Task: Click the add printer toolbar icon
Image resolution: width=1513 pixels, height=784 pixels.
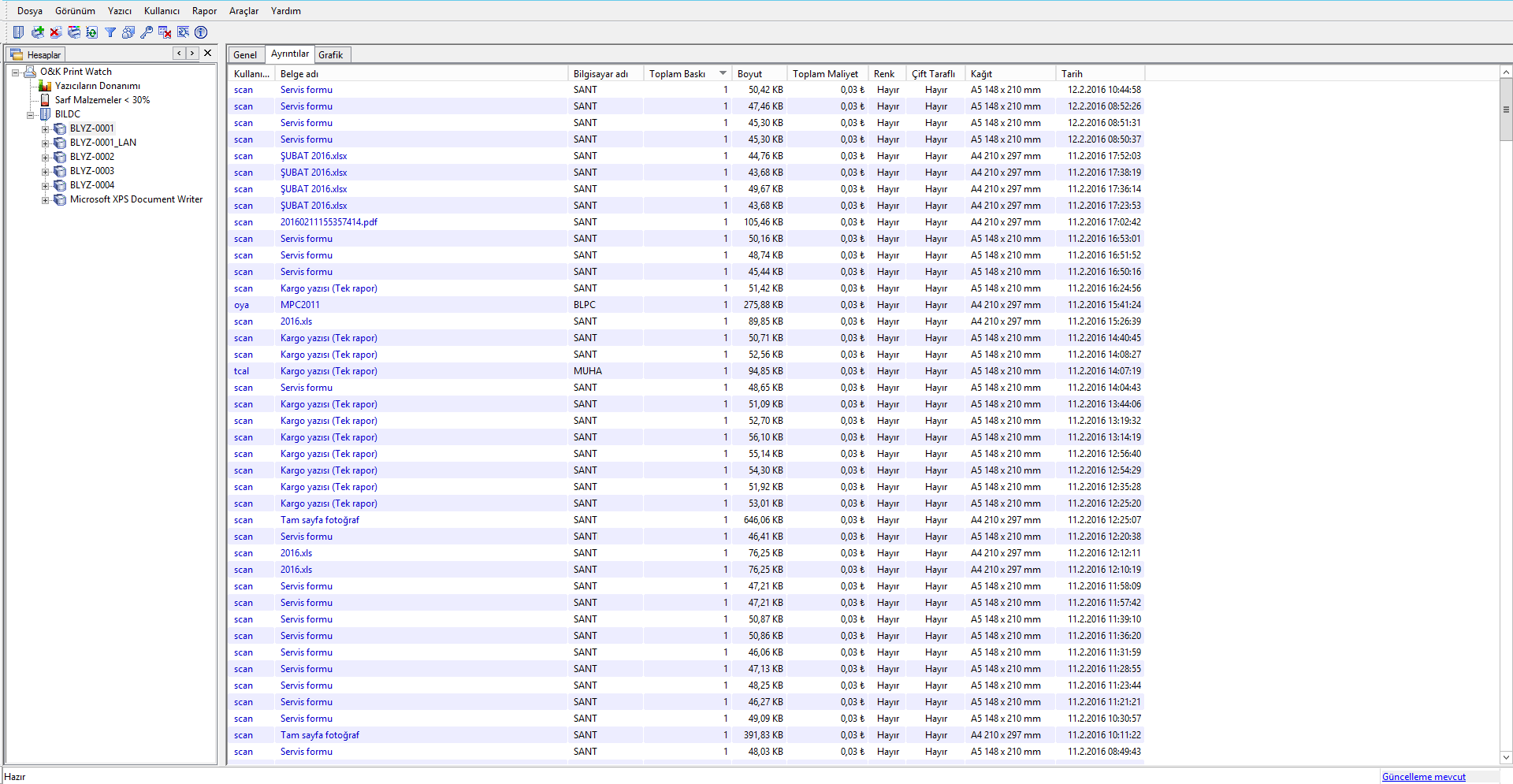Action: coord(37,32)
